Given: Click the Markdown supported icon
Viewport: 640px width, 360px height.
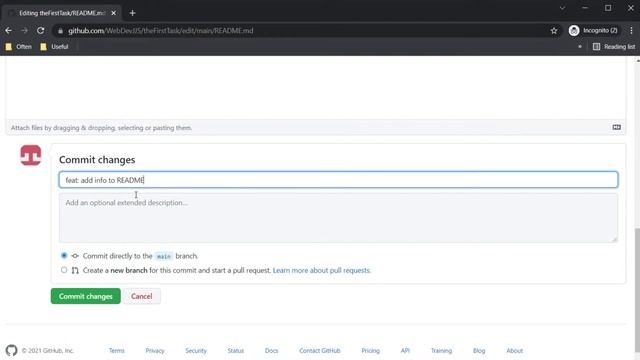Looking at the screenshot, I should [x=617, y=127].
